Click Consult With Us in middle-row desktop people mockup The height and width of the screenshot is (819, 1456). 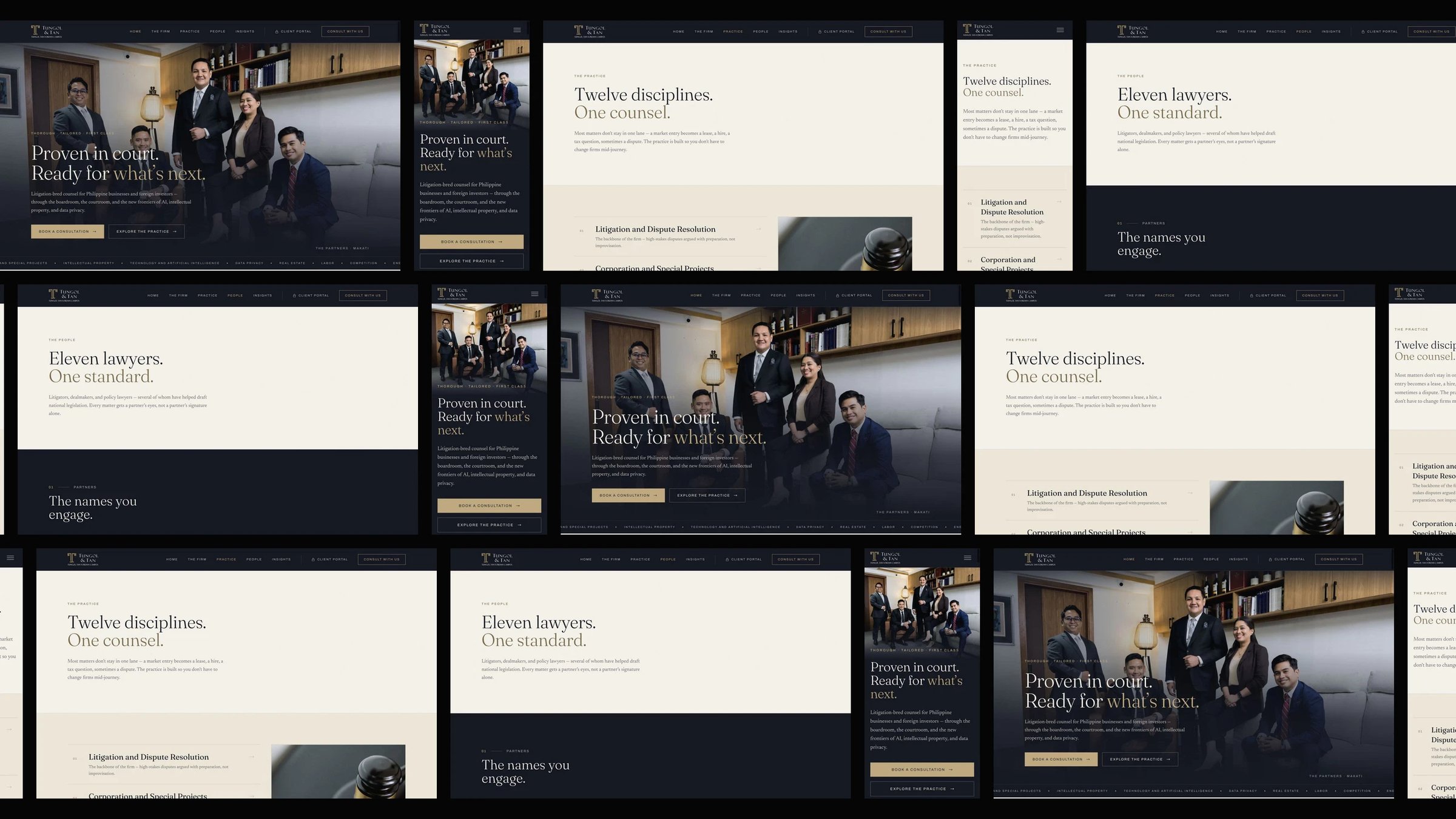point(363,295)
